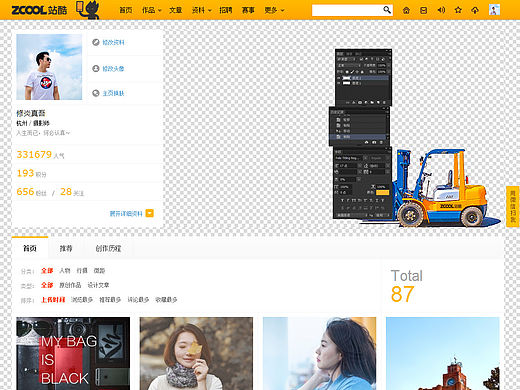The height and width of the screenshot is (390, 520).
Task: Go to 首页 in the top navigation
Action: (126, 10)
